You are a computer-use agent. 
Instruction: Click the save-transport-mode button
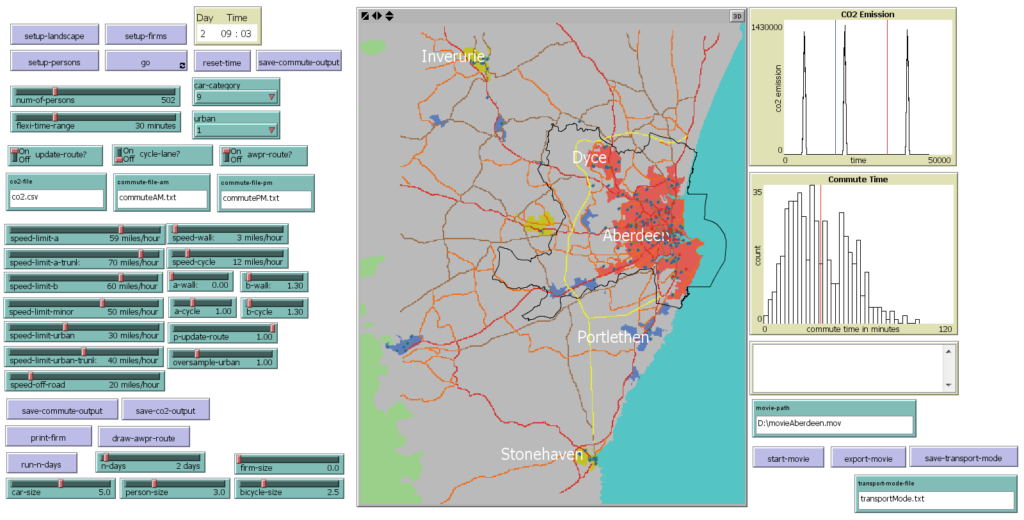963,458
